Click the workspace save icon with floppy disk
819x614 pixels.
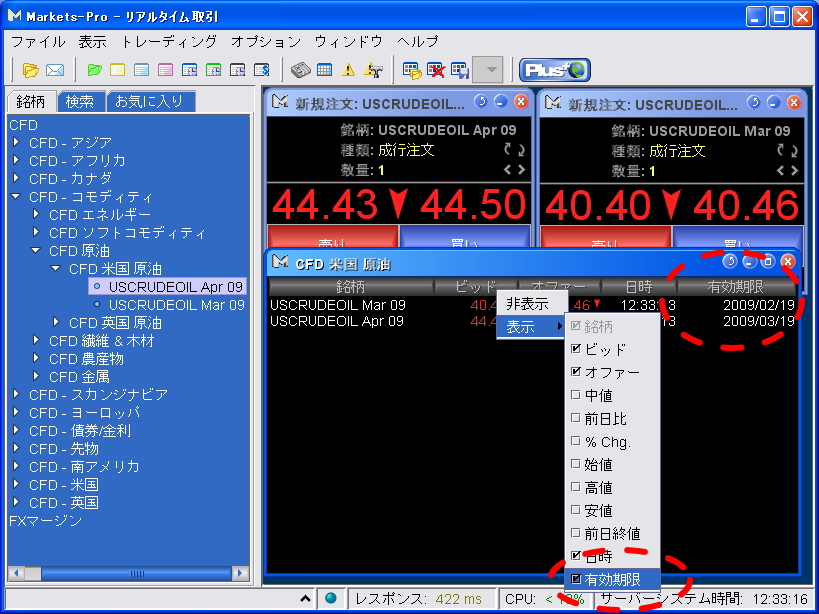[x=460, y=70]
